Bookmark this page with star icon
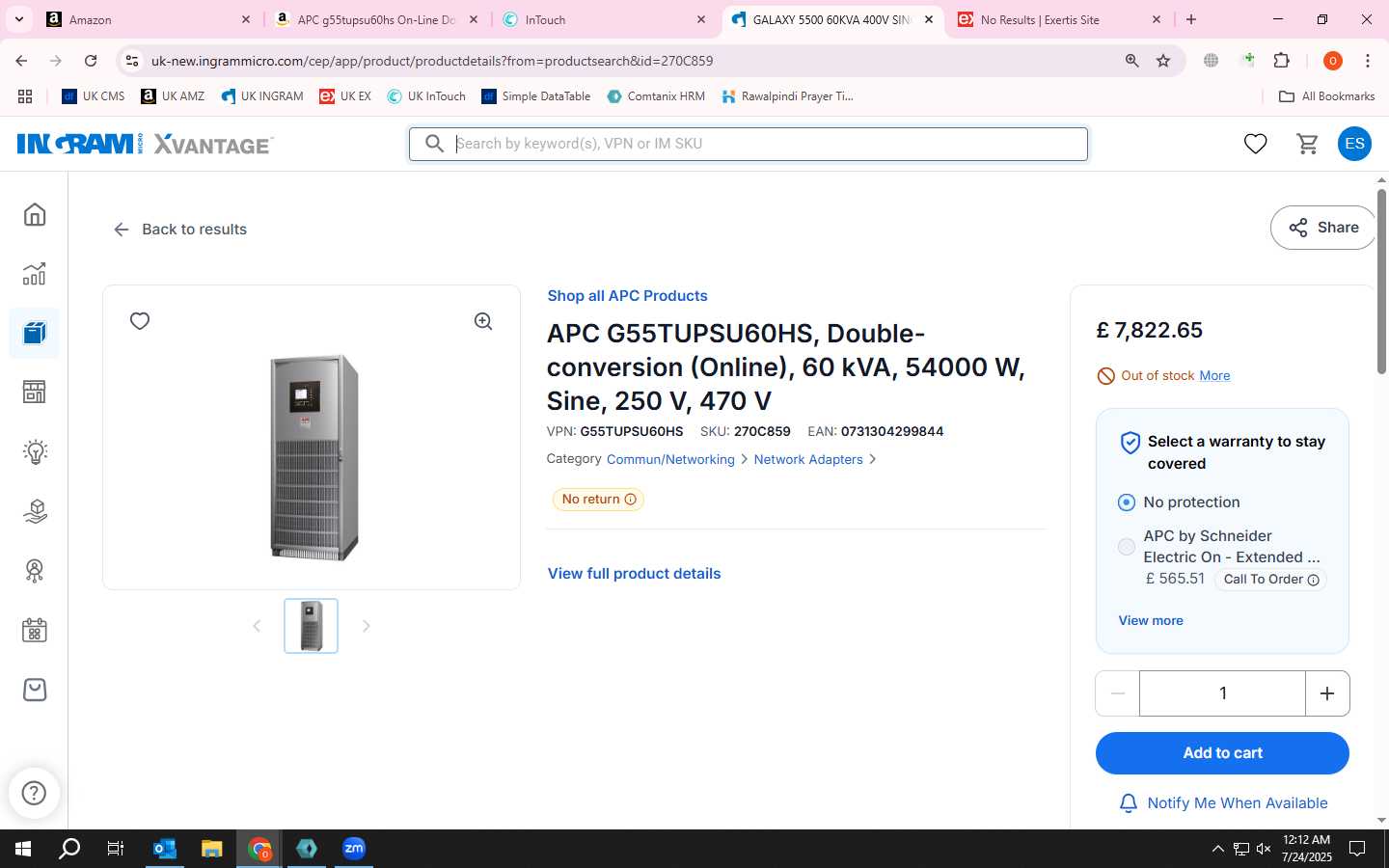 (1163, 61)
